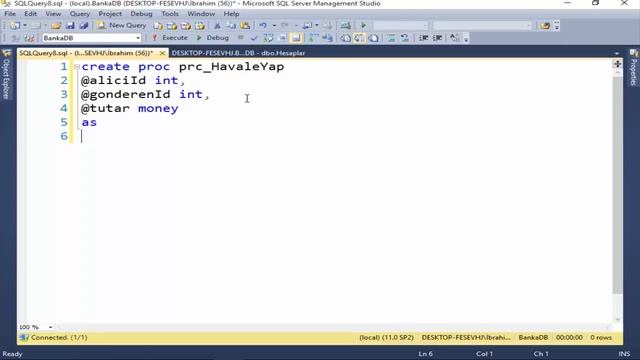Save the current query with Save icon
This screenshot has width=640, height=360.
(70, 25)
